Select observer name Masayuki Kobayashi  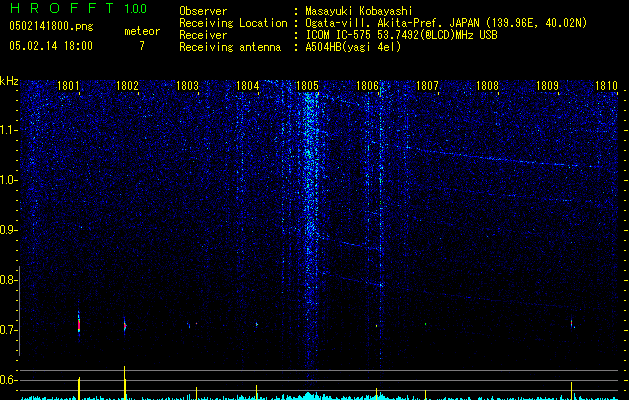point(359,11)
